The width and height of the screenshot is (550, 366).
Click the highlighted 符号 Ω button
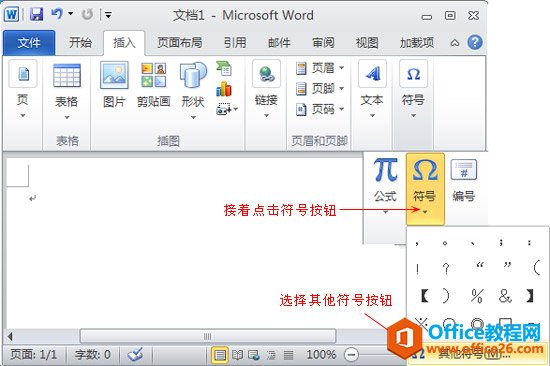pyautogui.click(x=425, y=188)
